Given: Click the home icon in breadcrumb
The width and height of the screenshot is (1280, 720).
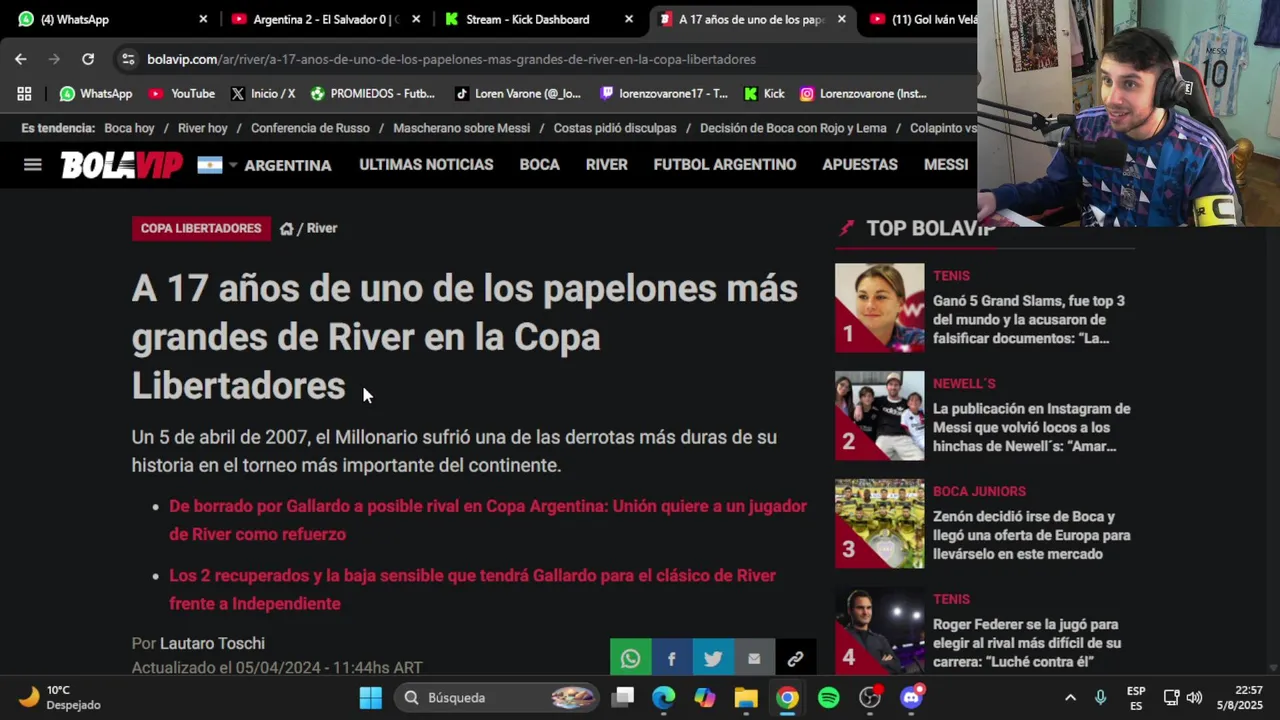Looking at the screenshot, I should coord(287,228).
